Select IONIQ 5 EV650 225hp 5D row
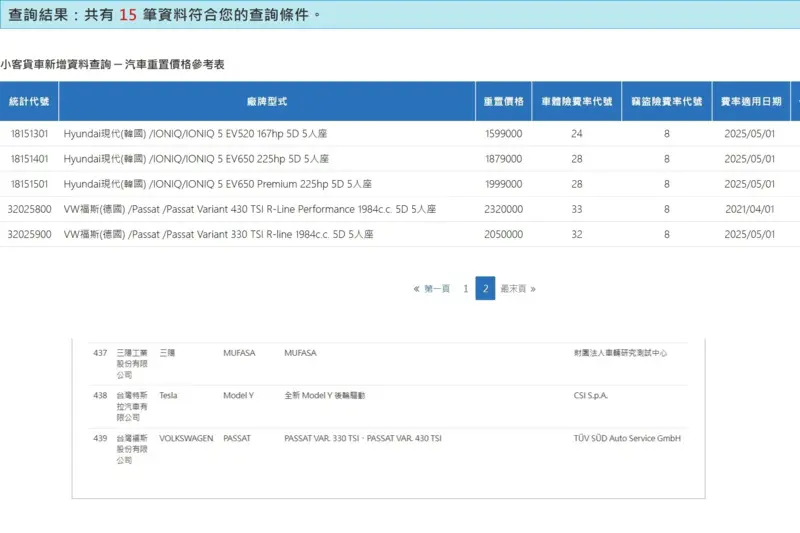The image size is (800, 533). (x=196, y=159)
